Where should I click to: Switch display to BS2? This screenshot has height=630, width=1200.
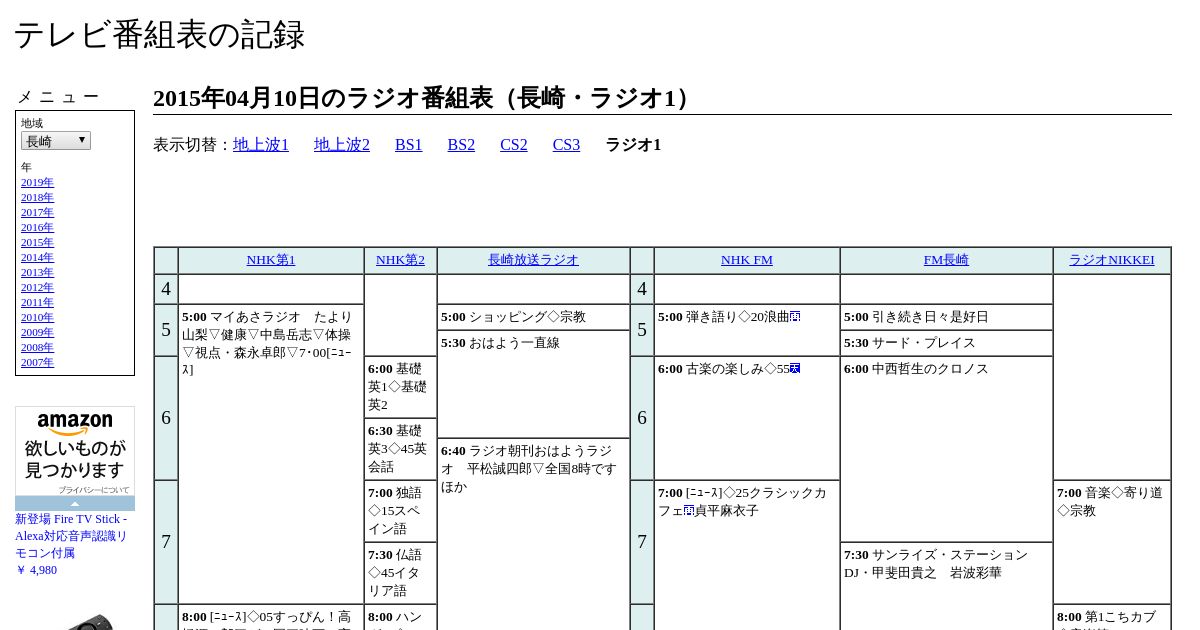pos(461,145)
